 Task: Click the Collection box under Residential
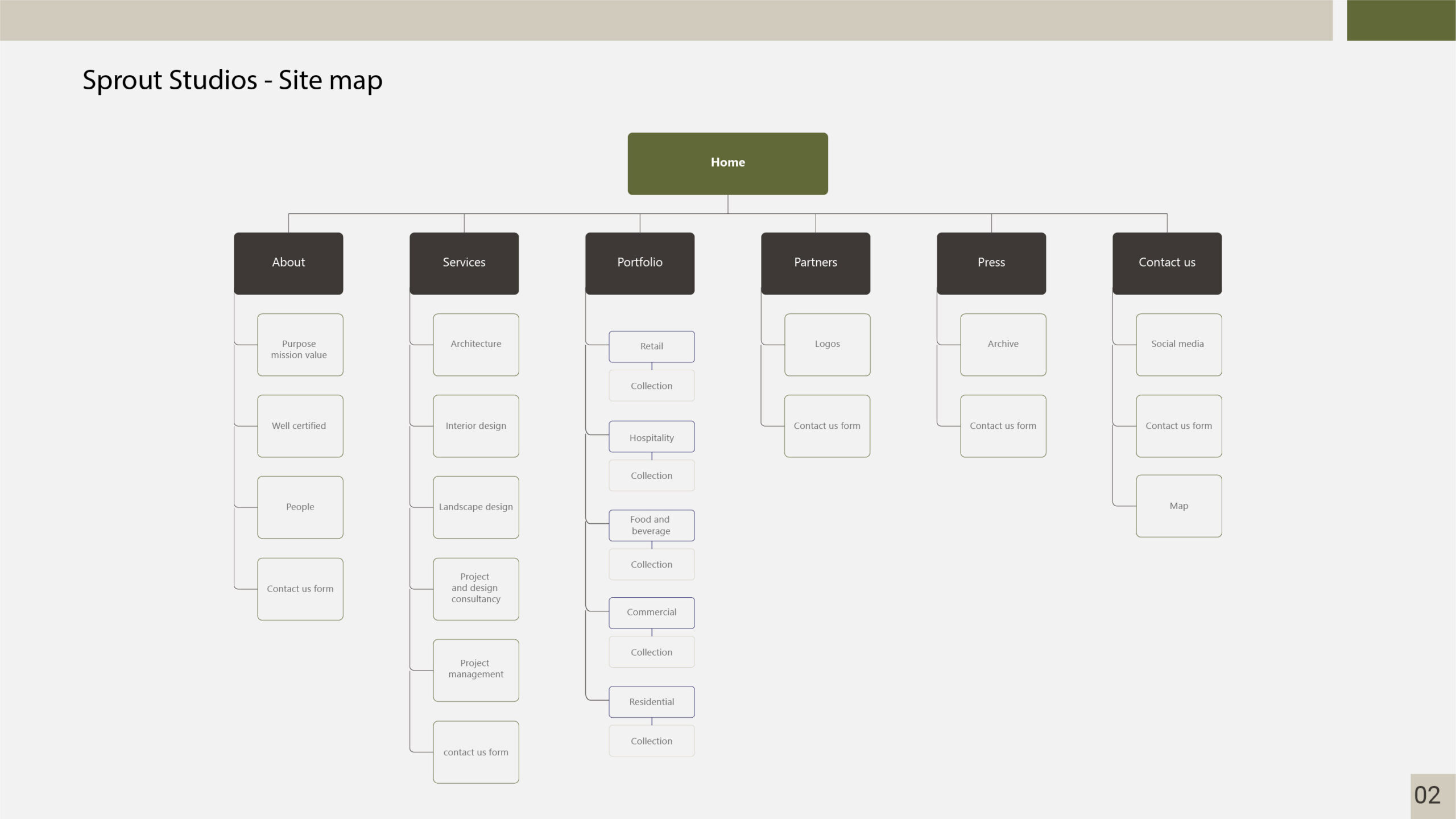click(x=651, y=741)
